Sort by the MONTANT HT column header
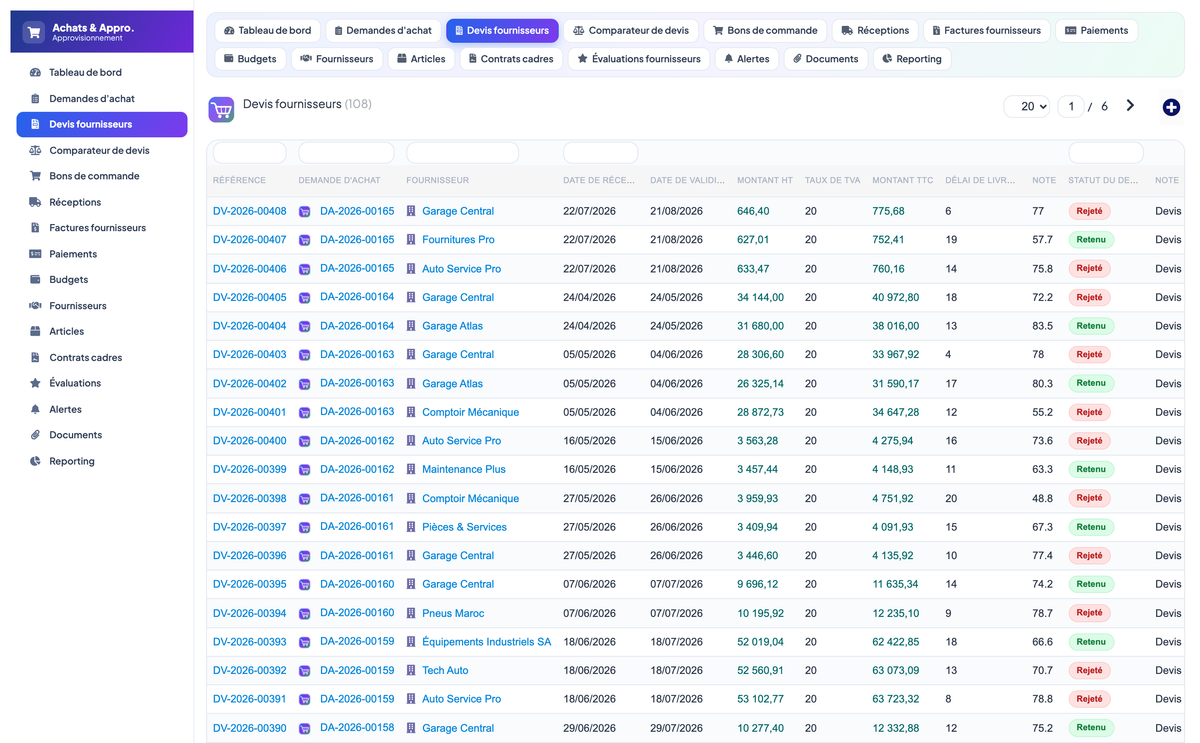This screenshot has height=743, width=1200. [765, 181]
